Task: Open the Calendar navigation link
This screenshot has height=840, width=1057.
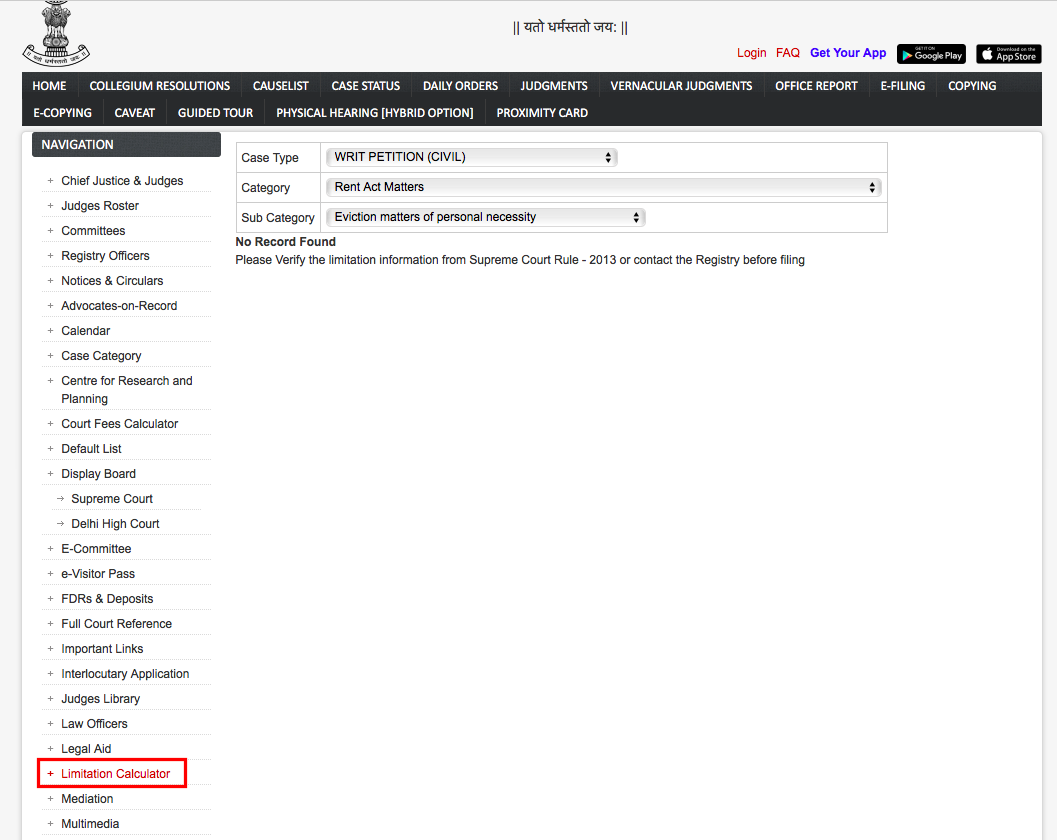Action: click(86, 330)
